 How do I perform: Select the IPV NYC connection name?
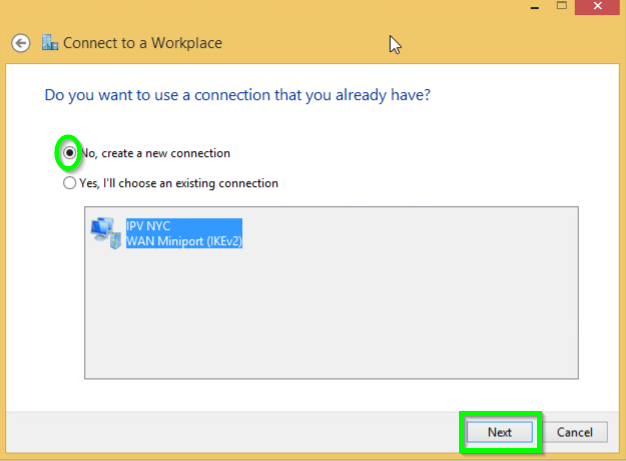pos(148,226)
